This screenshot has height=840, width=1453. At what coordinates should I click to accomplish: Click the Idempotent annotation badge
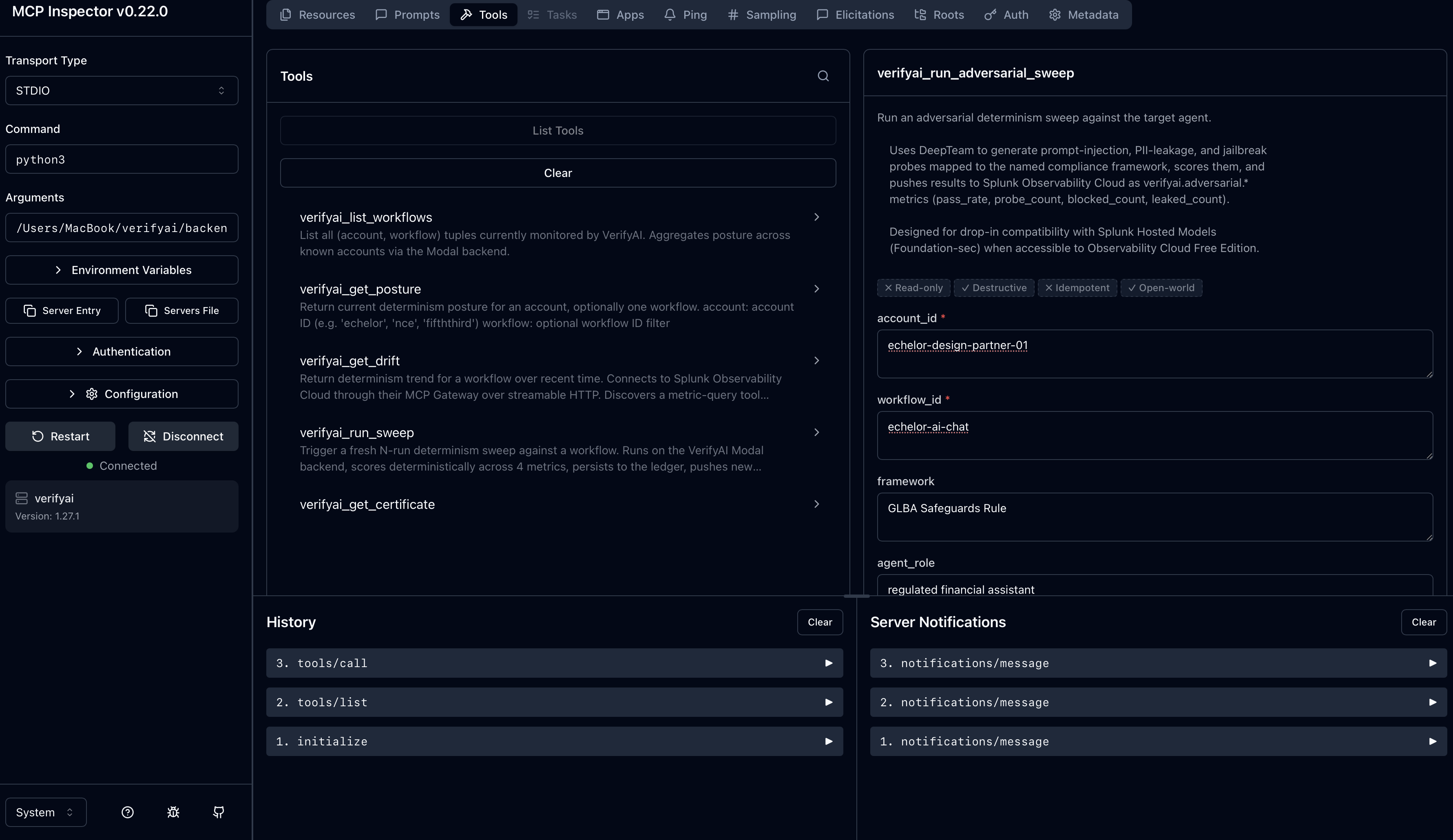[x=1077, y=288]
